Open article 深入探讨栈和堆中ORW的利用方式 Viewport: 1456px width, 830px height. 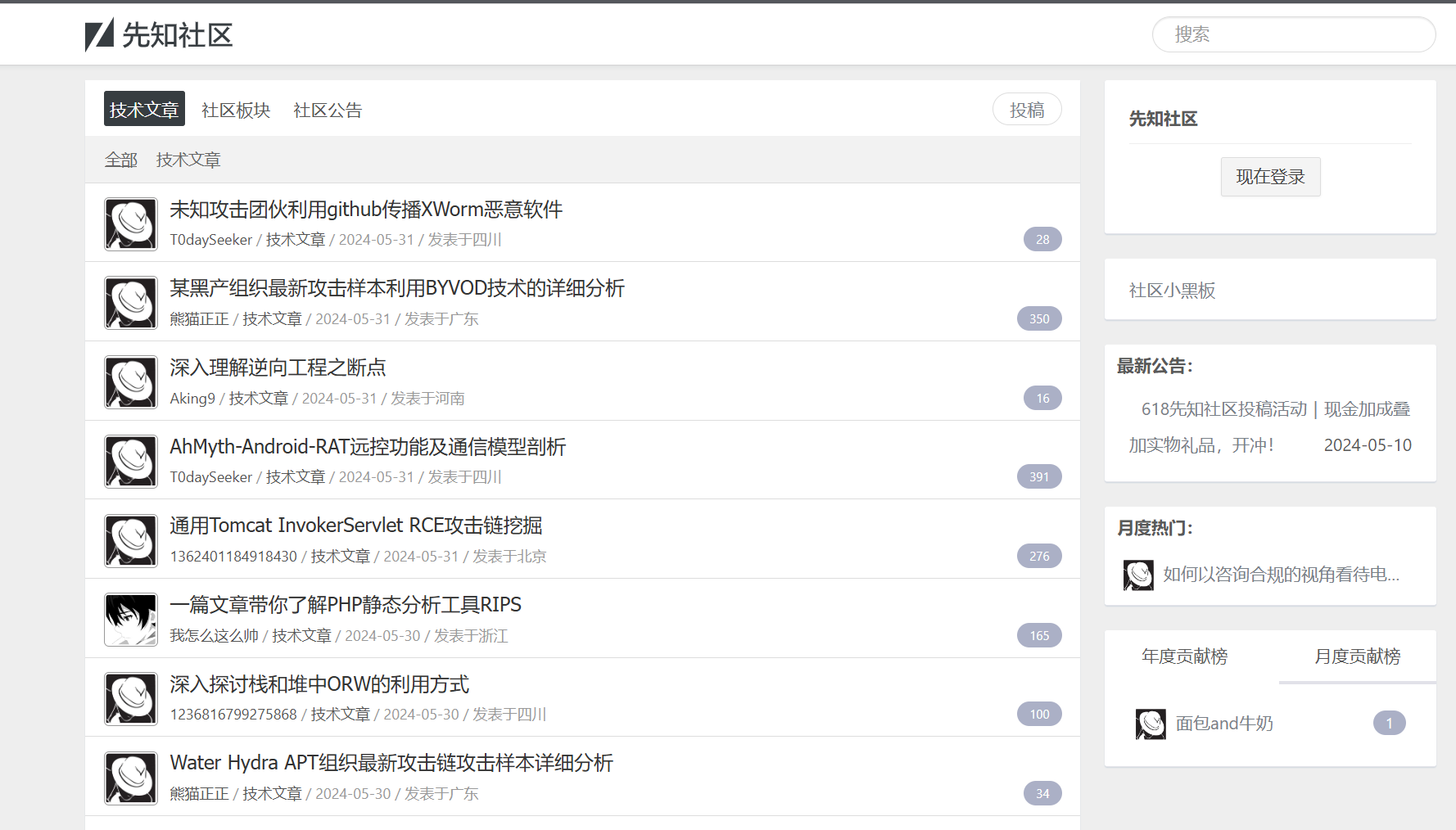pos(319,684)
